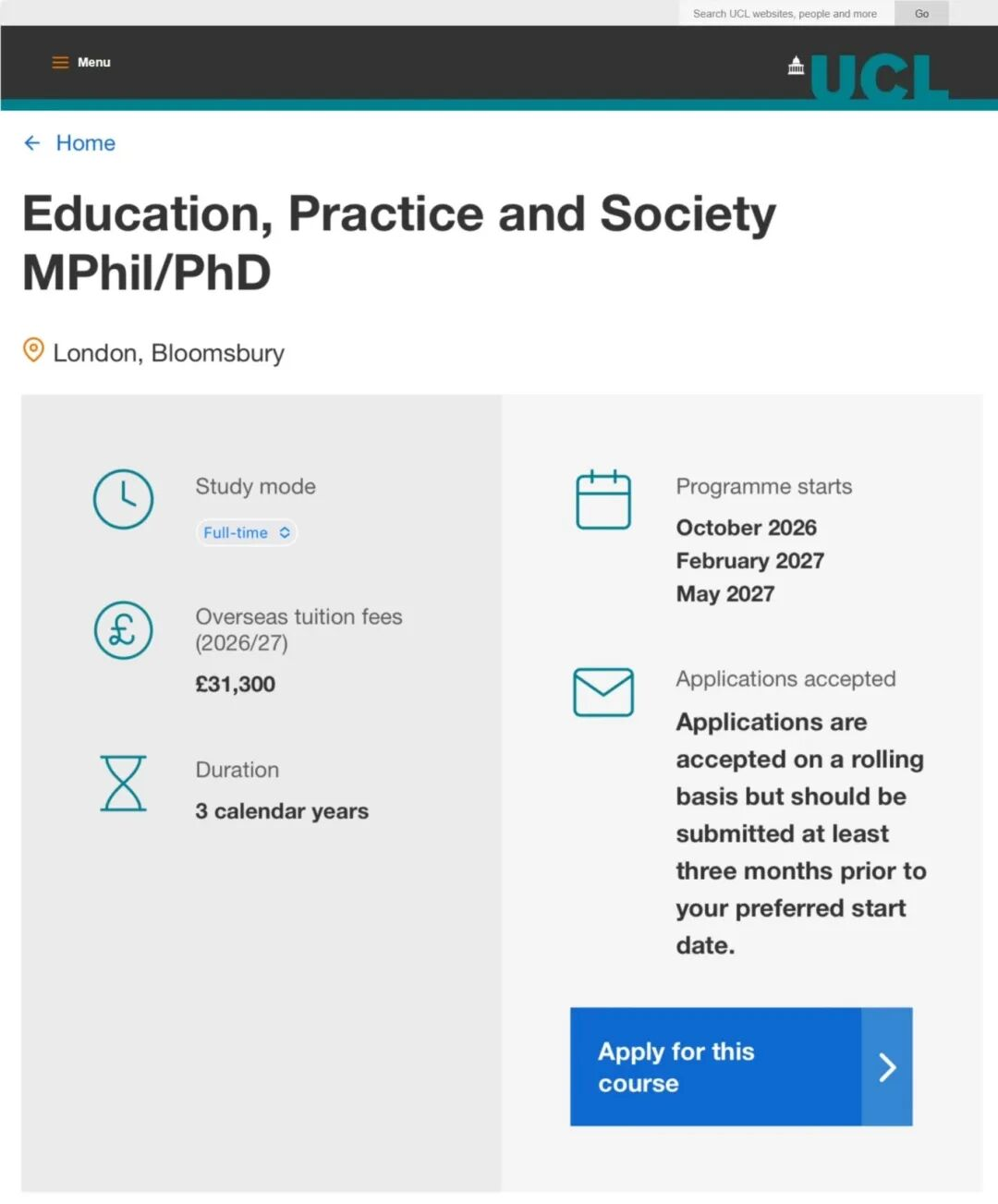Open the Full-time study mode dropdown
998x1204 pixels.
point(247,532)
